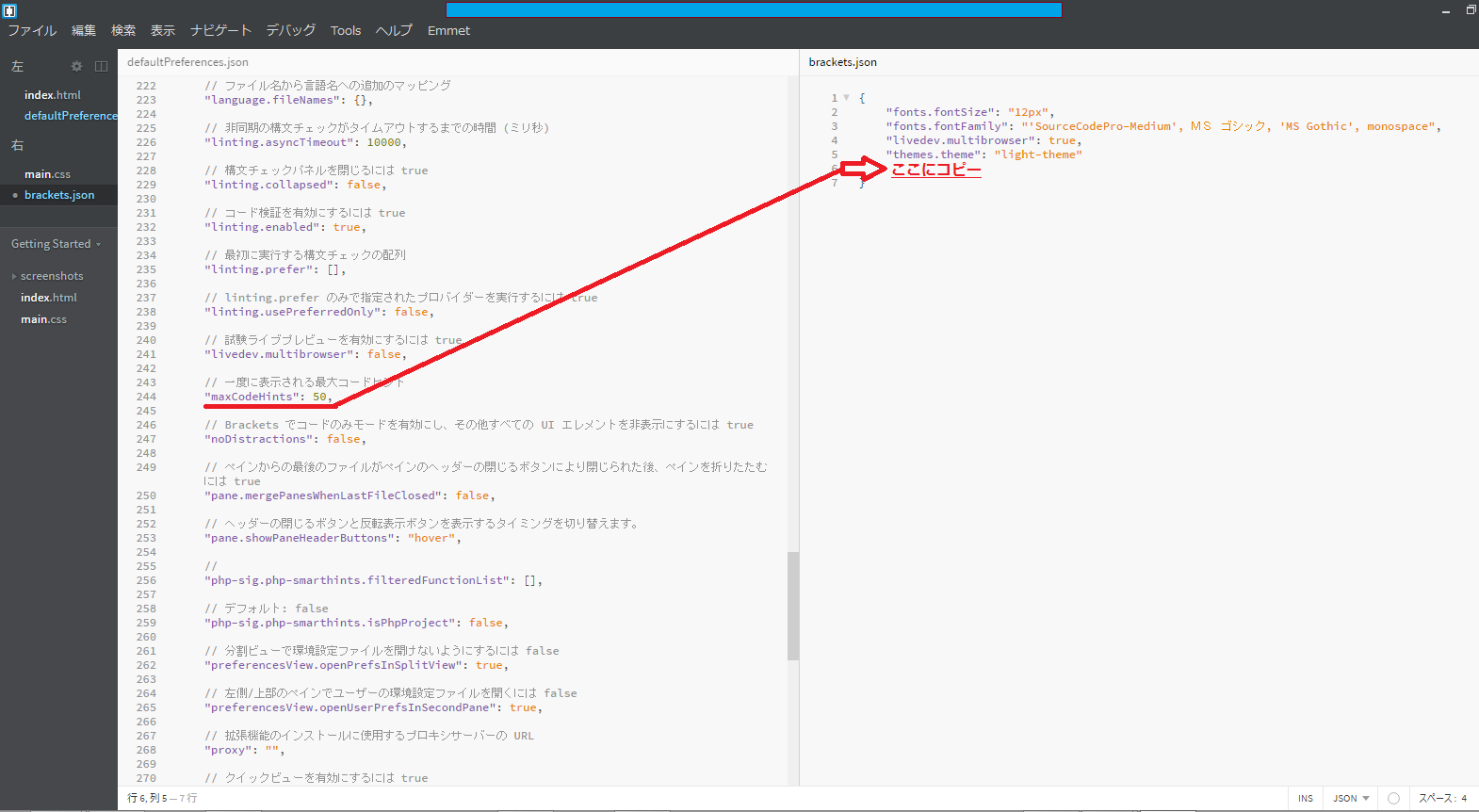
Task: Click the "fonts.fontFamily" line in brackets.json
Action: [x=1163, y=126]
